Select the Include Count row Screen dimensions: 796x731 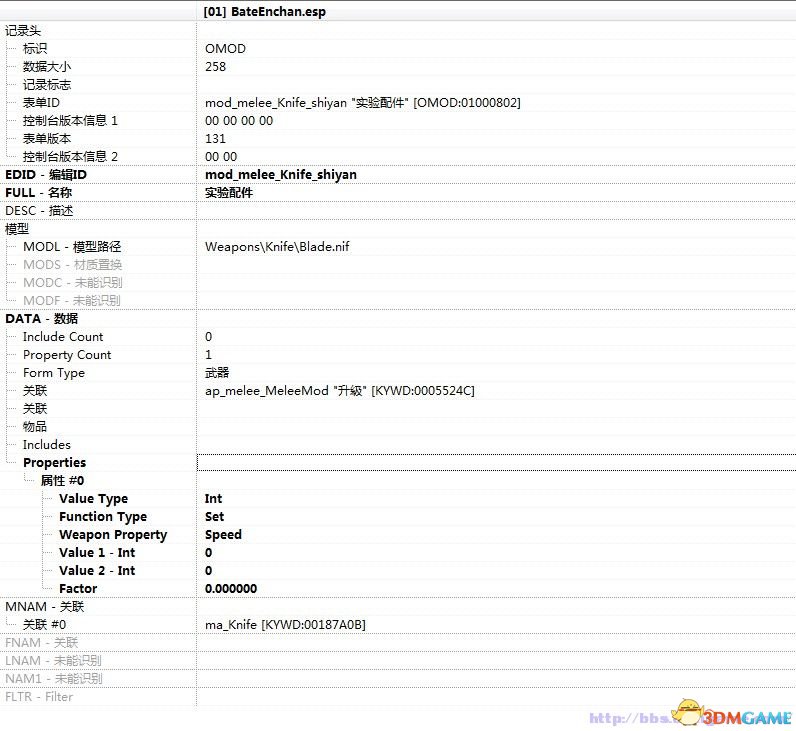pyautogui.click(x=63, y=337)
